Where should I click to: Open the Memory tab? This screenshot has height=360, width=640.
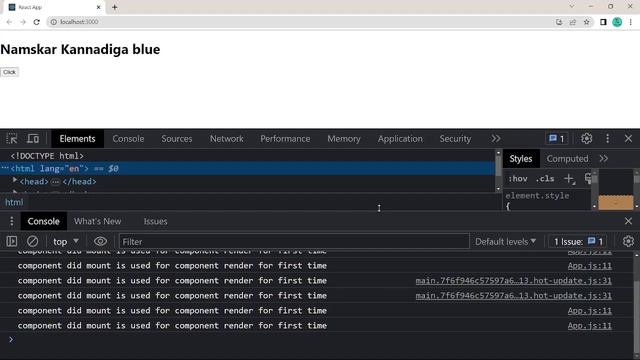[344, 139]
